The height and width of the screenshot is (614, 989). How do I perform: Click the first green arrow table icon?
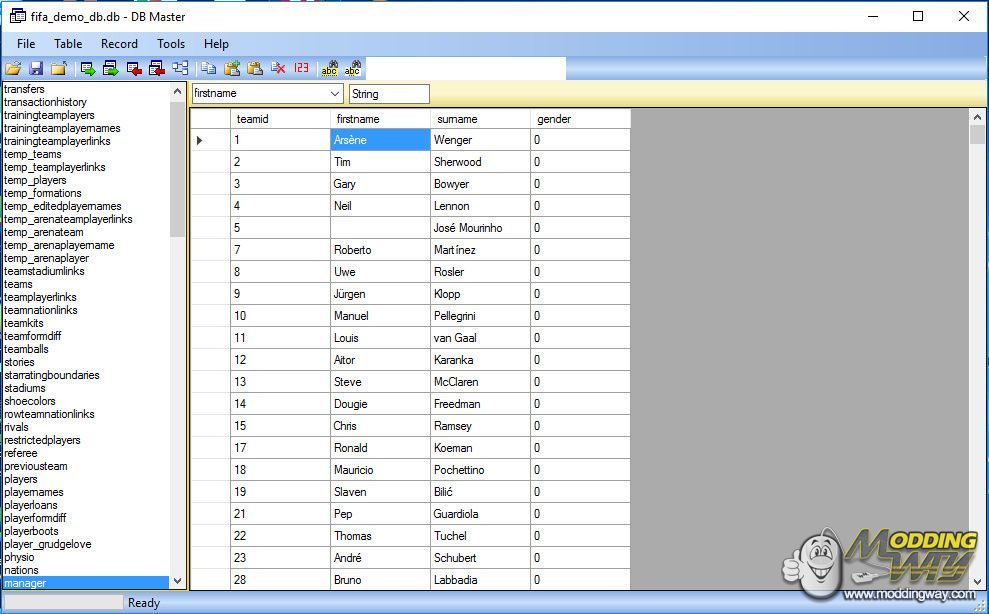[88, 69]
